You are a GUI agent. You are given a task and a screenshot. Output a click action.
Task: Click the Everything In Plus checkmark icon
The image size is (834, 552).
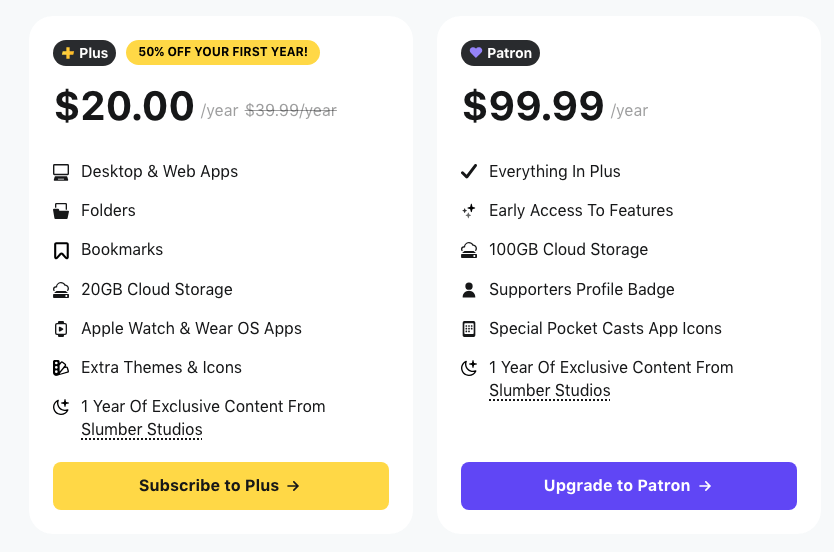pos(468,172)
